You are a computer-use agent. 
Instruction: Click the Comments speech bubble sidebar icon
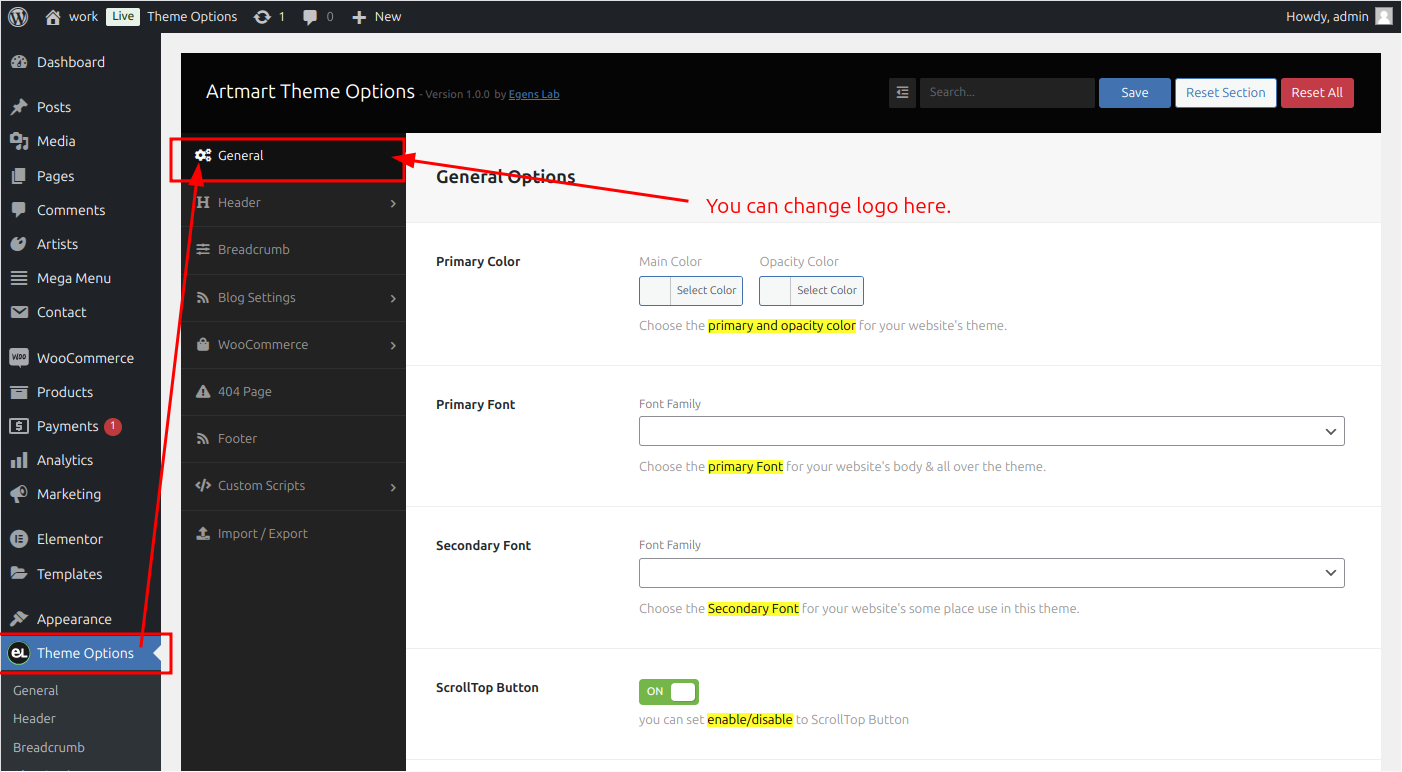(x=18, y=210)
